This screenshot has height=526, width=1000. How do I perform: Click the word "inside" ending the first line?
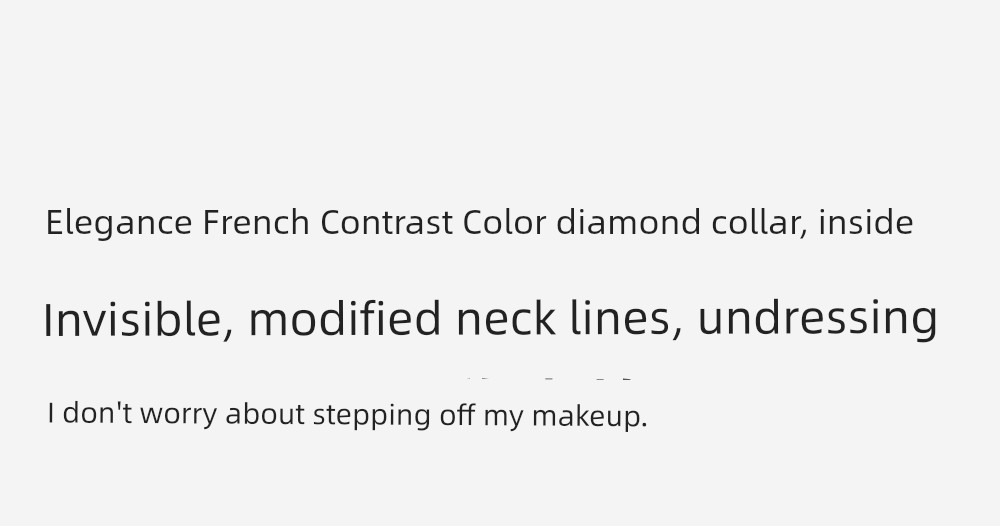pyautogui.click(x=866, y=222)
